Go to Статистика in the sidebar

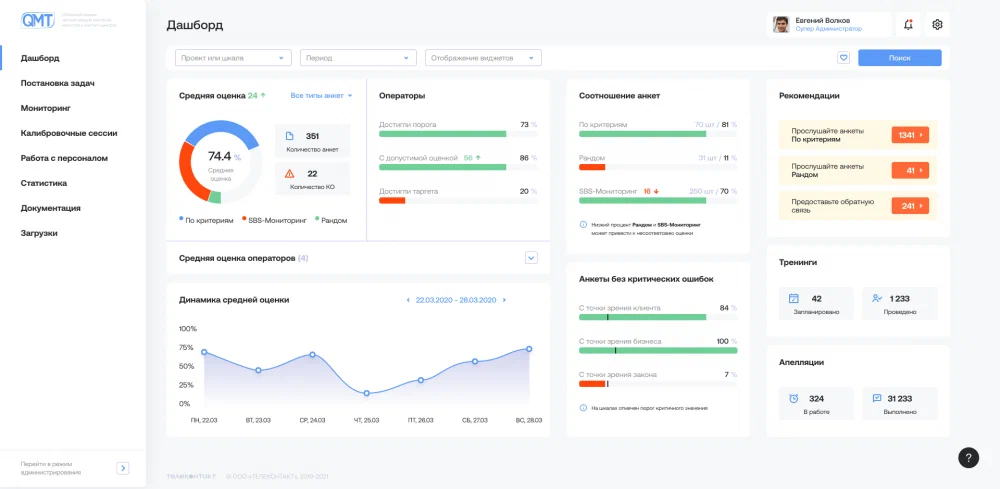[44, 183]
